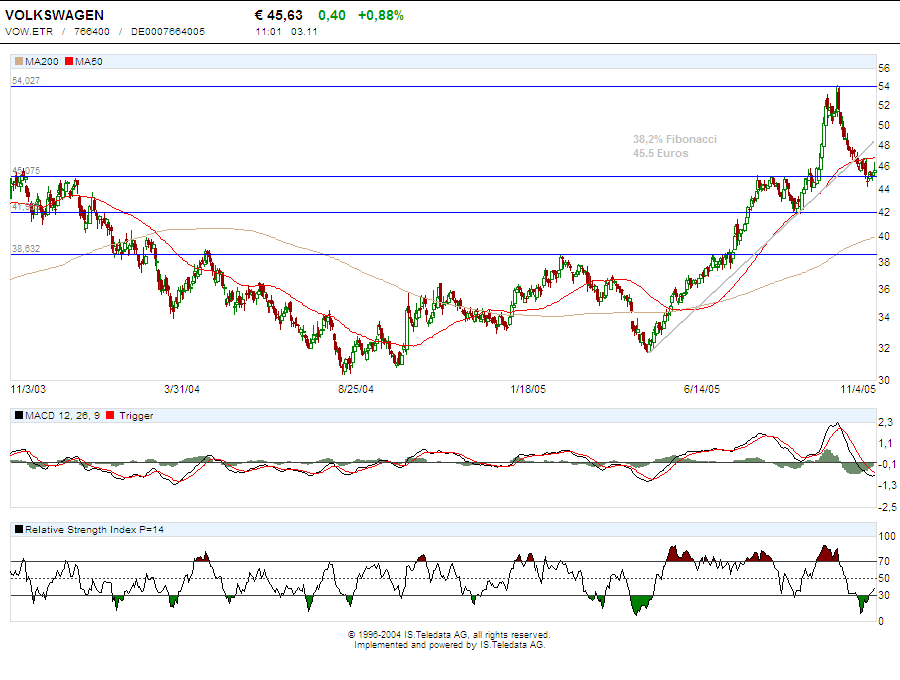Click the 42 price axis value
The image size is (900, 680).
coord(884,212)
